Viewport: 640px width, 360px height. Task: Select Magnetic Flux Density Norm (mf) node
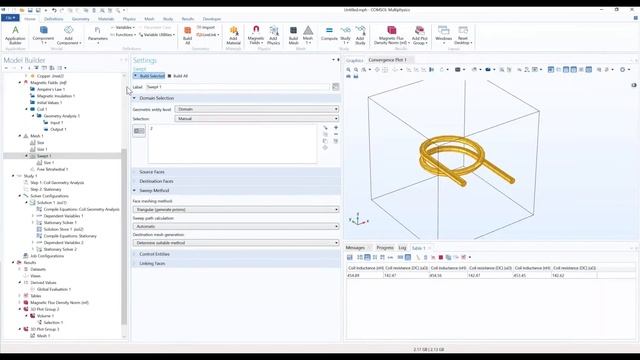[x=59, y=302]
